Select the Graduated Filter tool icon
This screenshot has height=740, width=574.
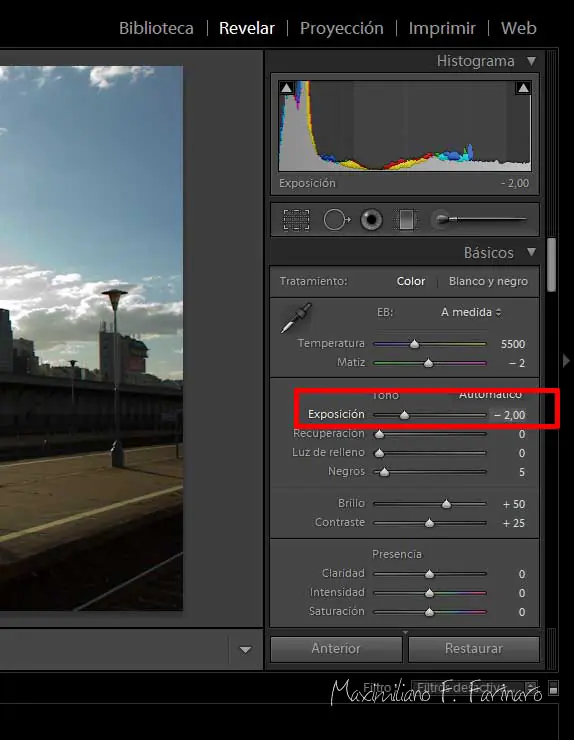pyautogui.click(x=406, y=220)
